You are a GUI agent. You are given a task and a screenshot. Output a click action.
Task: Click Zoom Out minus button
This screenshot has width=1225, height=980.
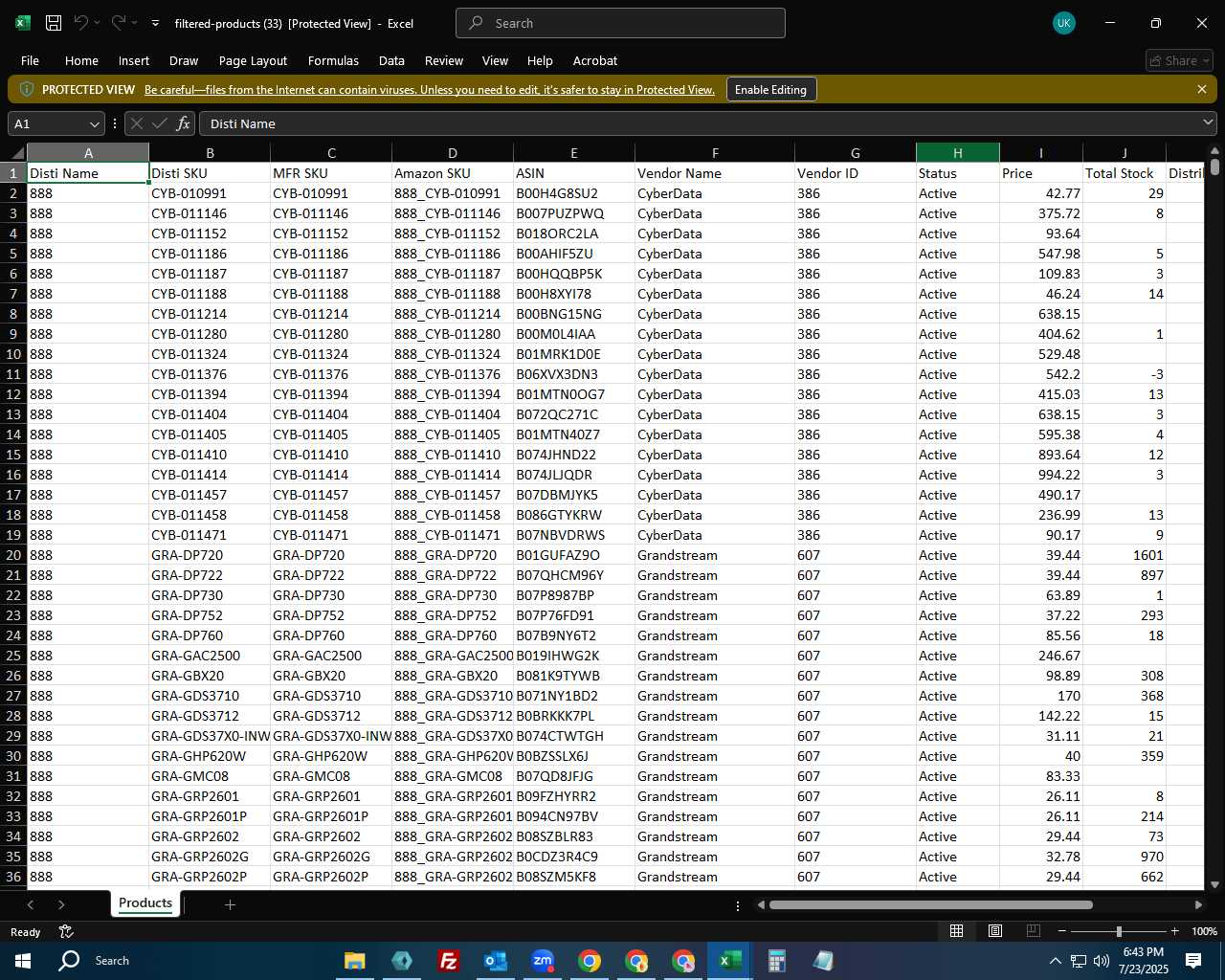[x=1062, y=931]
